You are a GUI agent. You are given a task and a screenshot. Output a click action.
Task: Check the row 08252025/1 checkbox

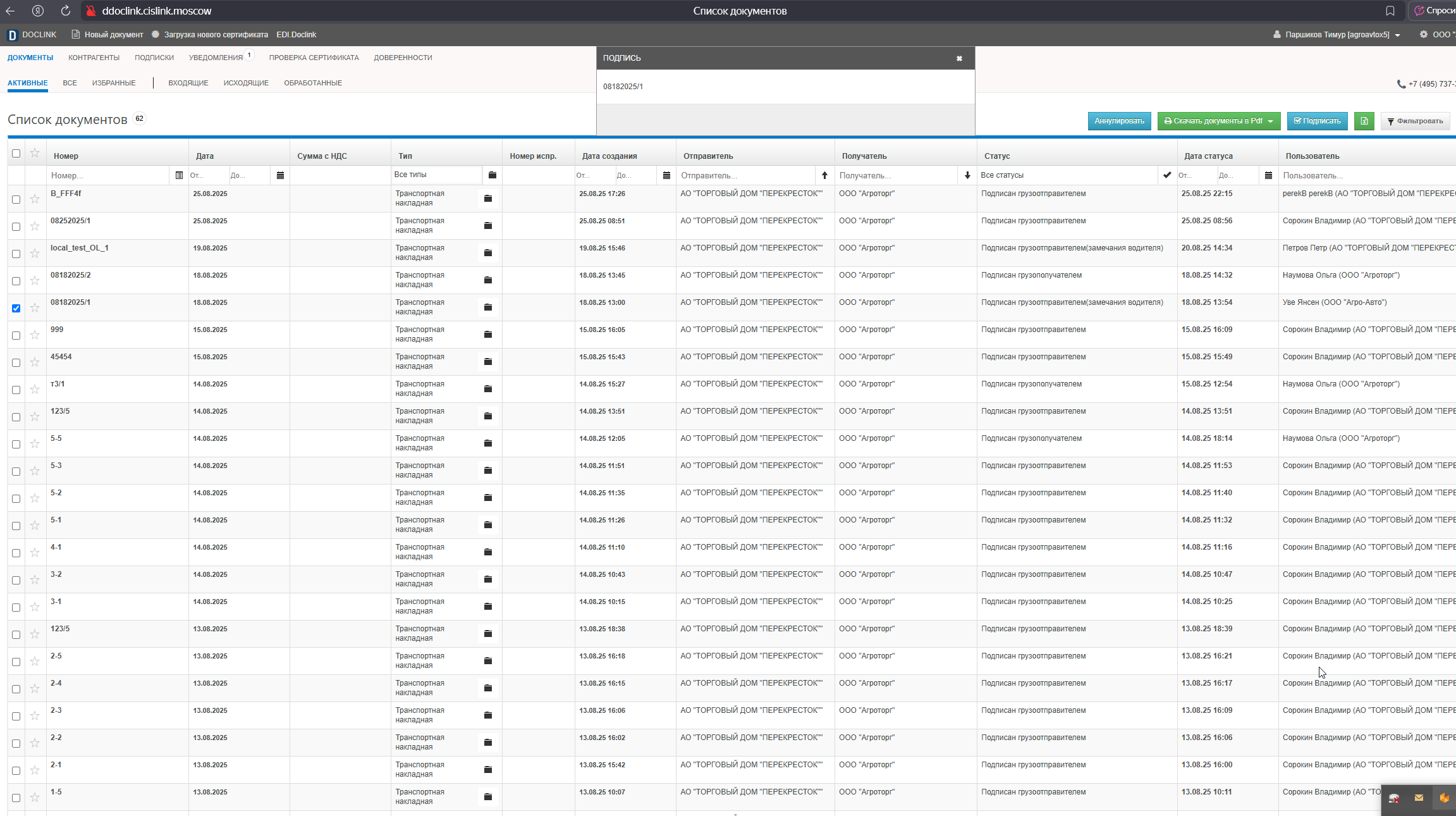pyautogui.click(x=16, y=226)
